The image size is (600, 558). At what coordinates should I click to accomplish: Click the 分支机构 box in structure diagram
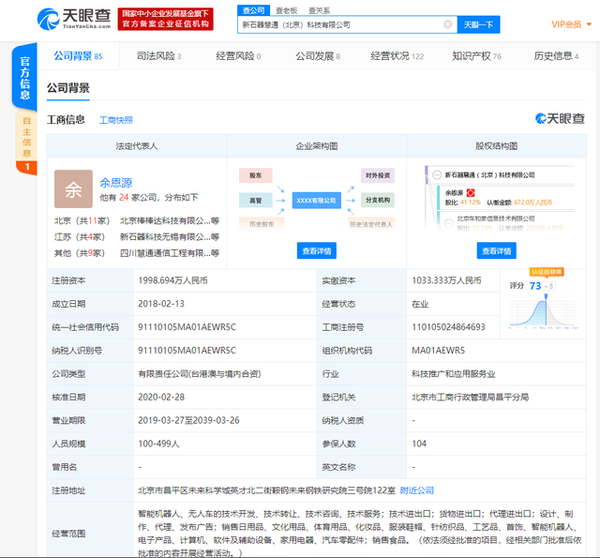coord(378,200)
